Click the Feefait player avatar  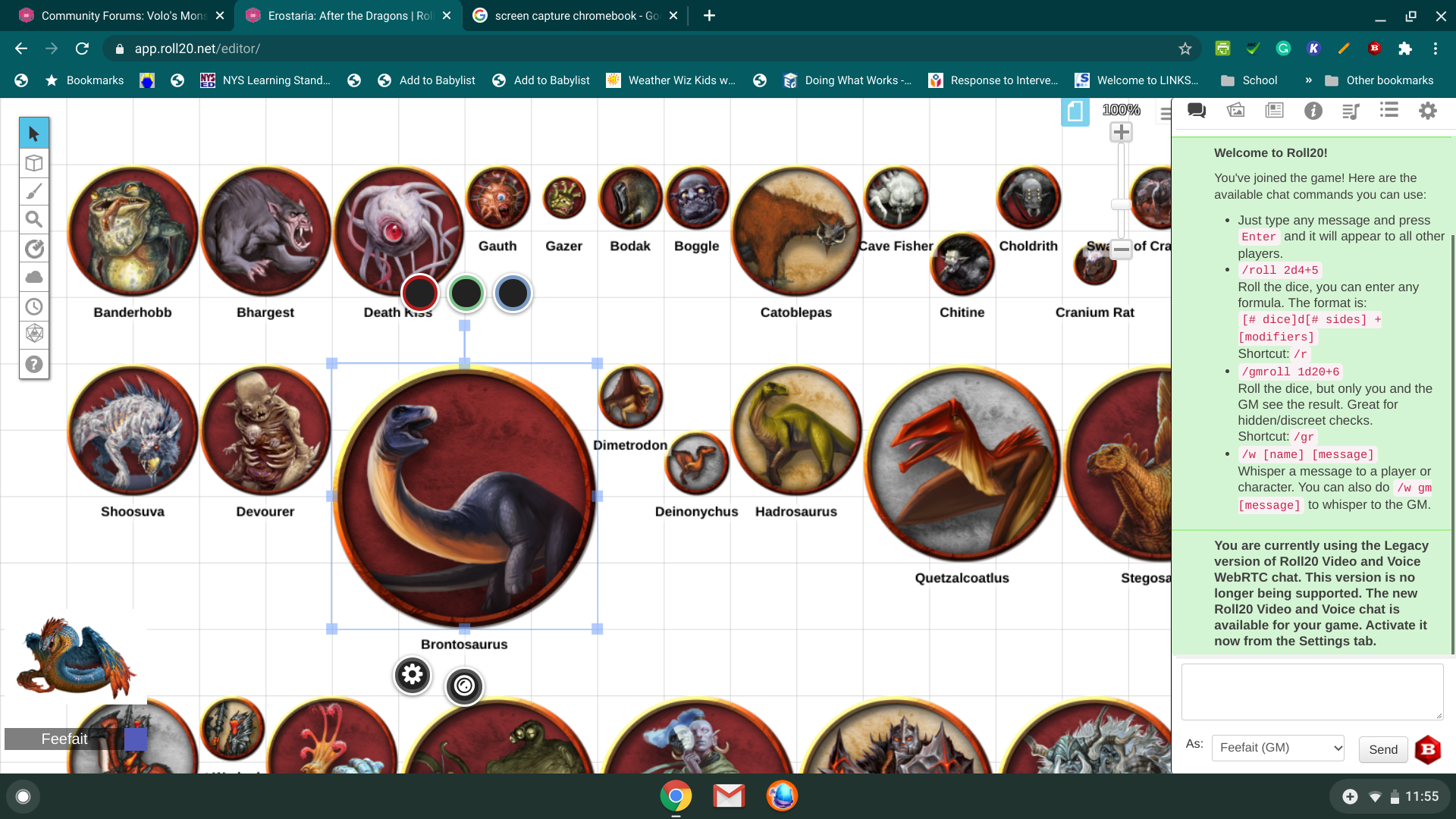pos(76,657)
